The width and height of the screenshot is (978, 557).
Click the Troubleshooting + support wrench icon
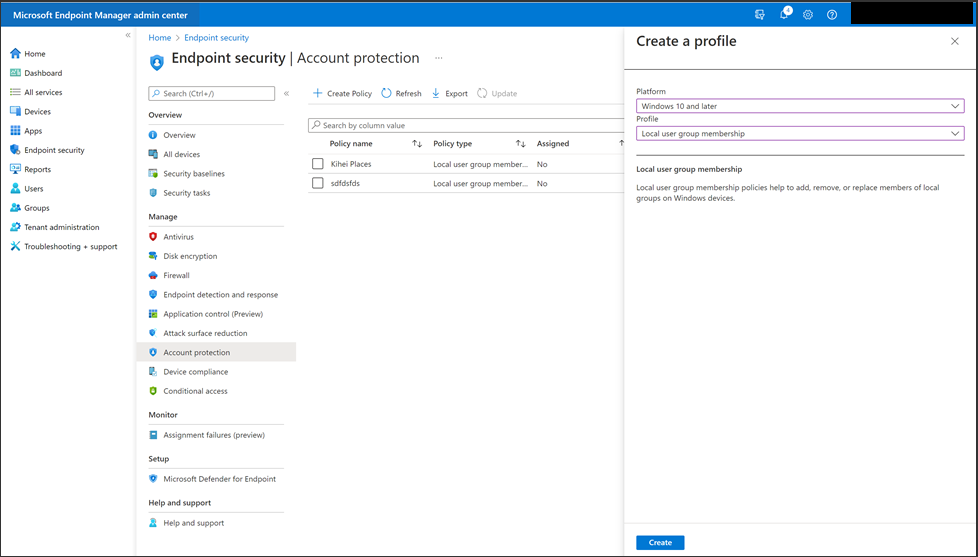pyautogui.click(x=16, y=246)
